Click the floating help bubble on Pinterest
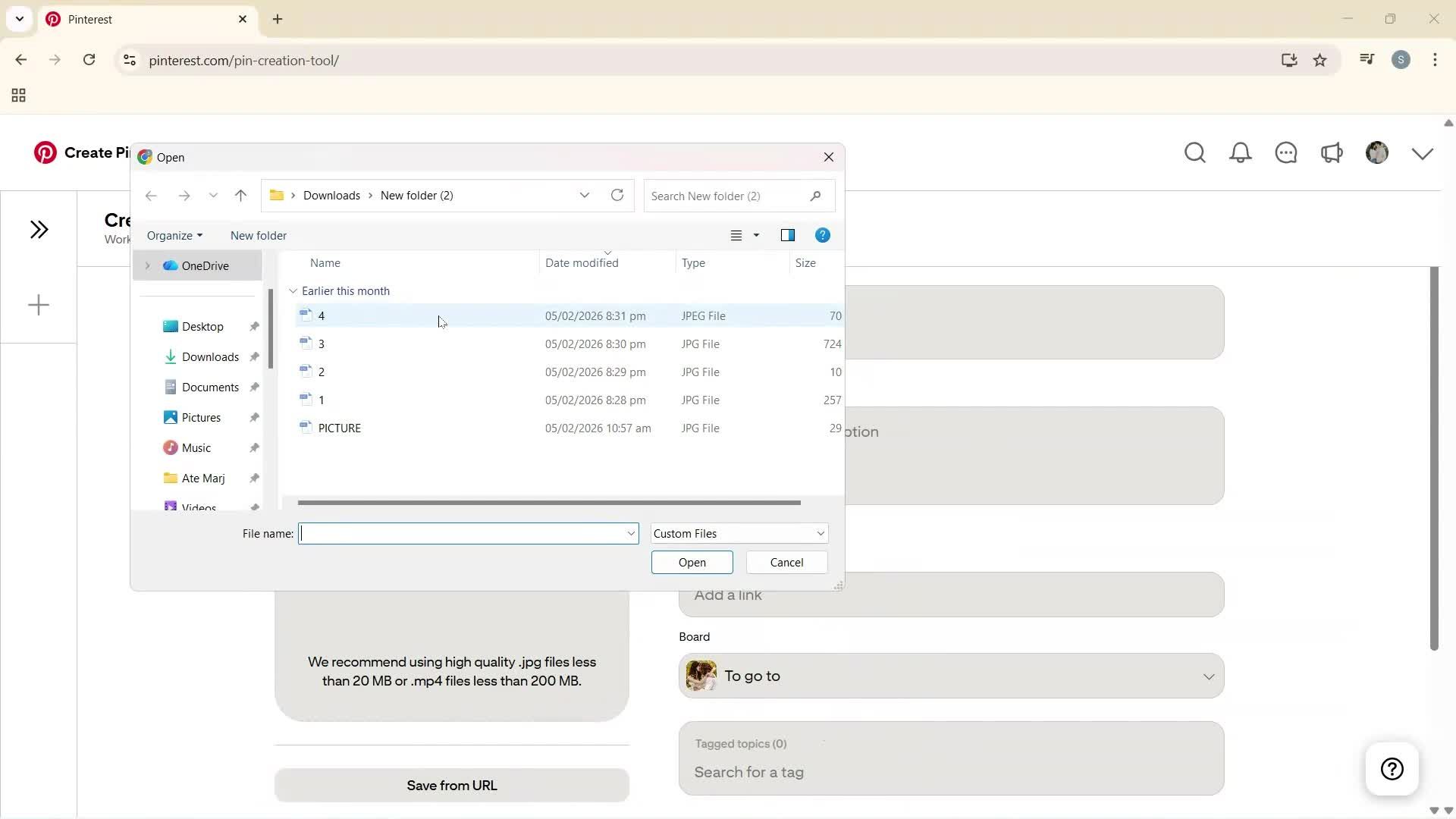Image resolution: width=1456 pixels, height=819 pixels. (1391, 768)
